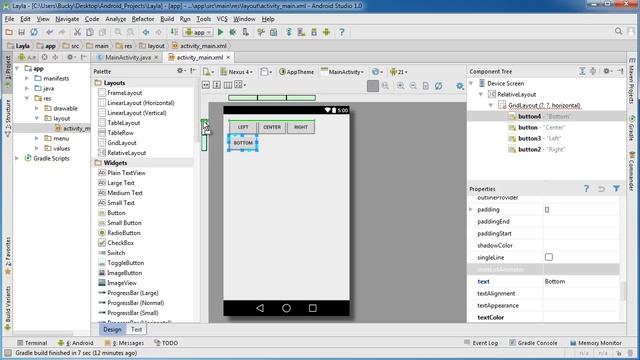Open the Memory Monitor

(596, 343)
